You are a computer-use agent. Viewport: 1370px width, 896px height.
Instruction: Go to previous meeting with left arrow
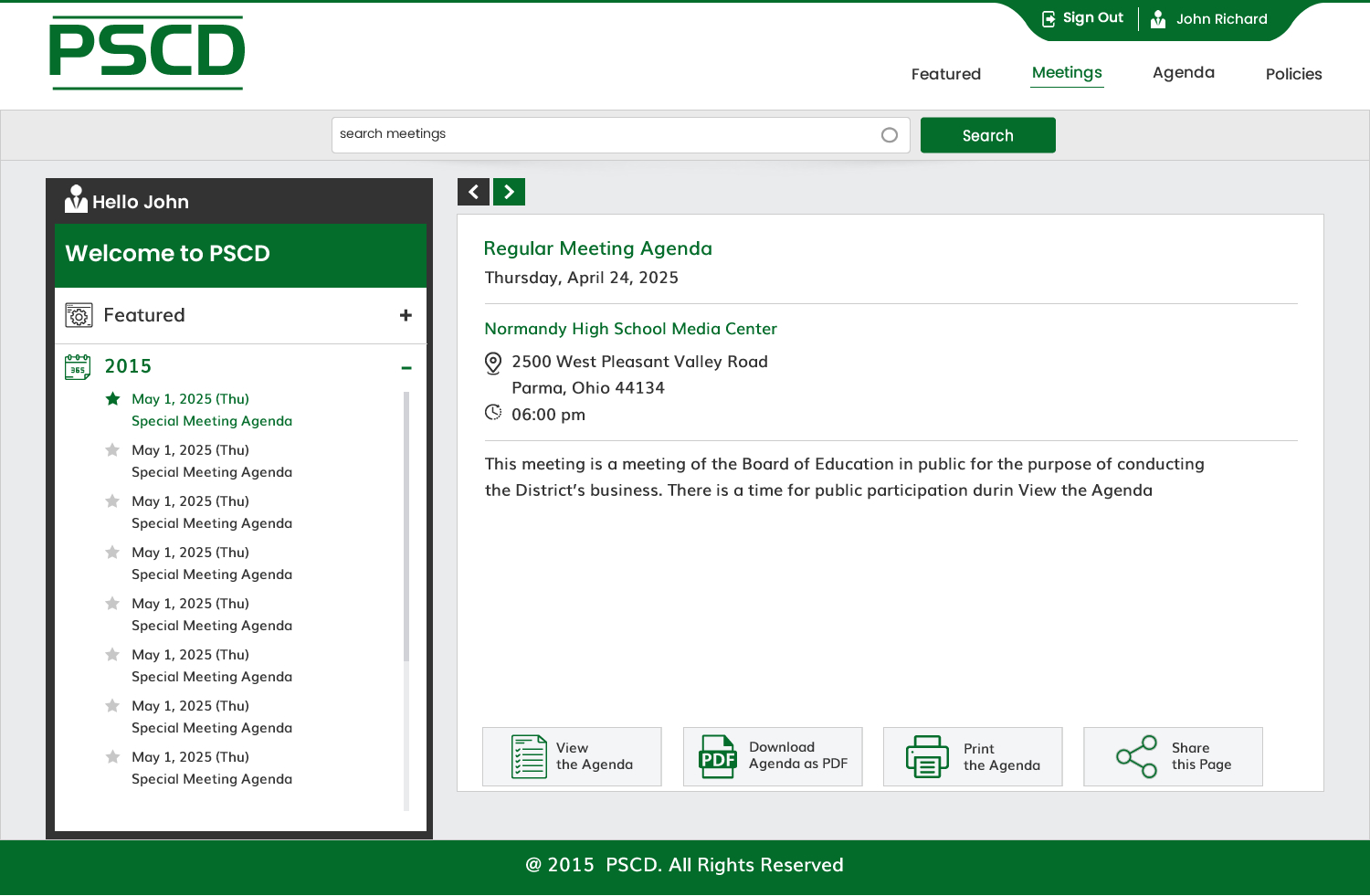[473, 192]
